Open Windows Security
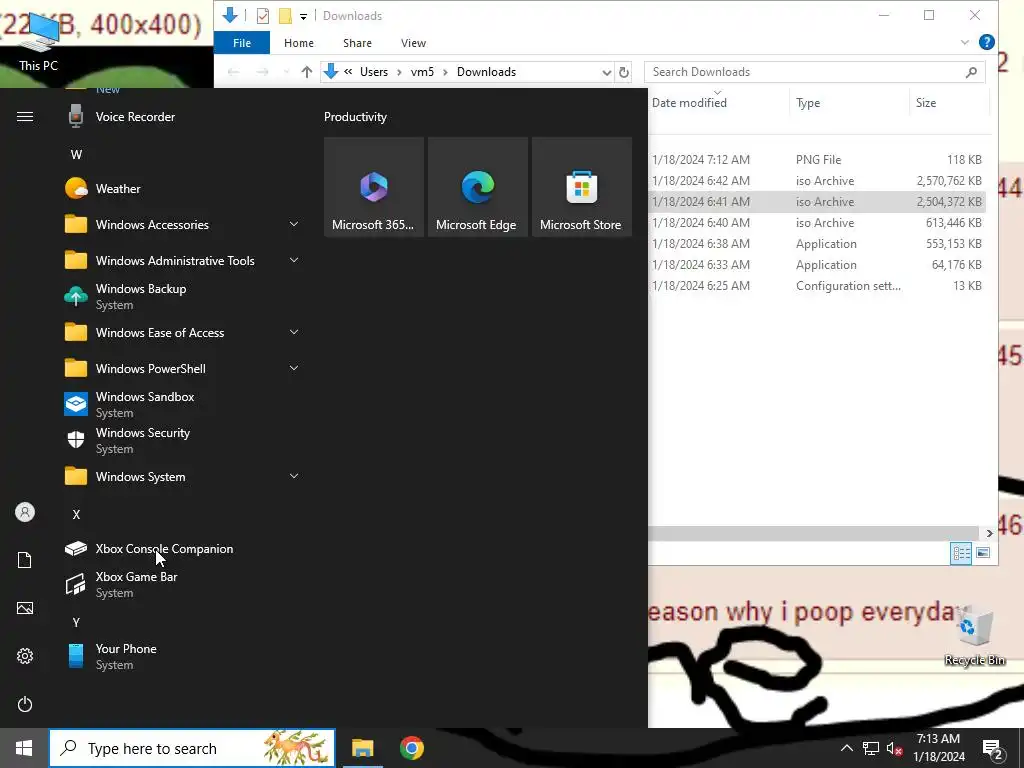 point(183,440)
